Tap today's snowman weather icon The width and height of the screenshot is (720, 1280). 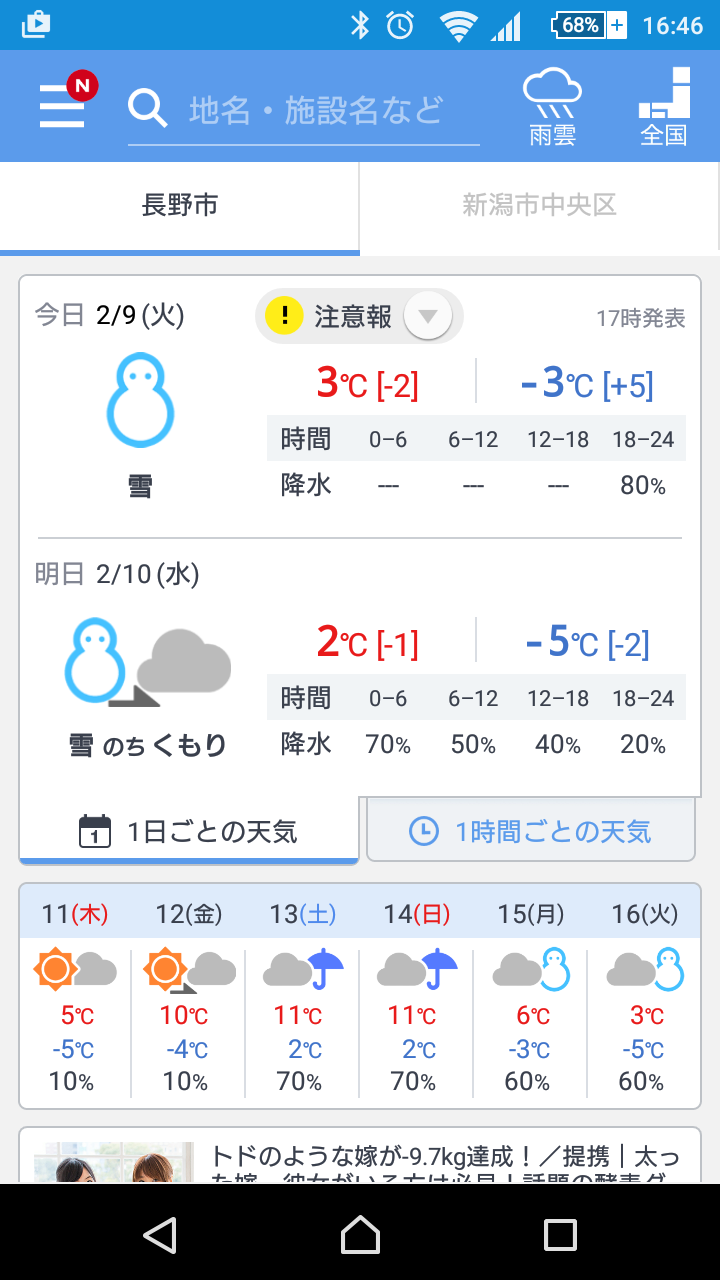tap(140, 400)
